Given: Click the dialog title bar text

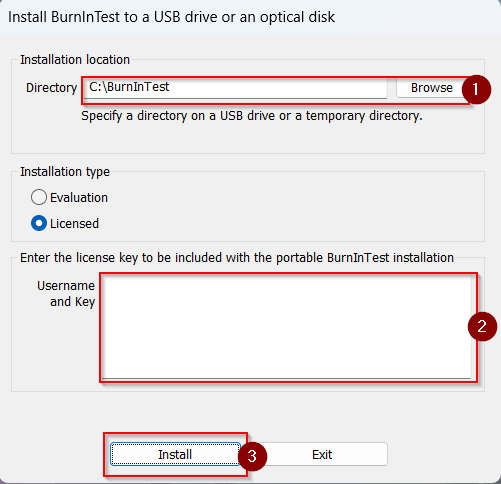Looking at the screenshot, I should pyautogui.click(x=171, y=17).
